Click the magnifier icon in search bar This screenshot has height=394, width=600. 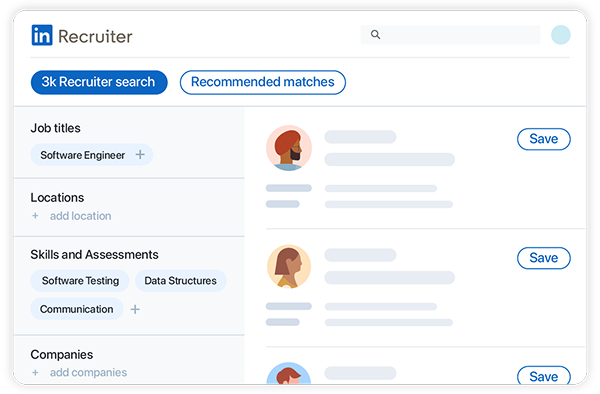click(375, 34)
